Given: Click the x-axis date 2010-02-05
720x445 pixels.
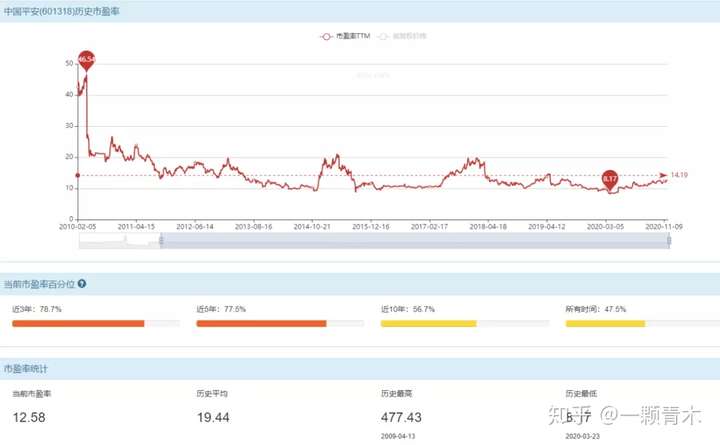Looking at the screenshot, I should pyautogui.click(x=78, y=227).
